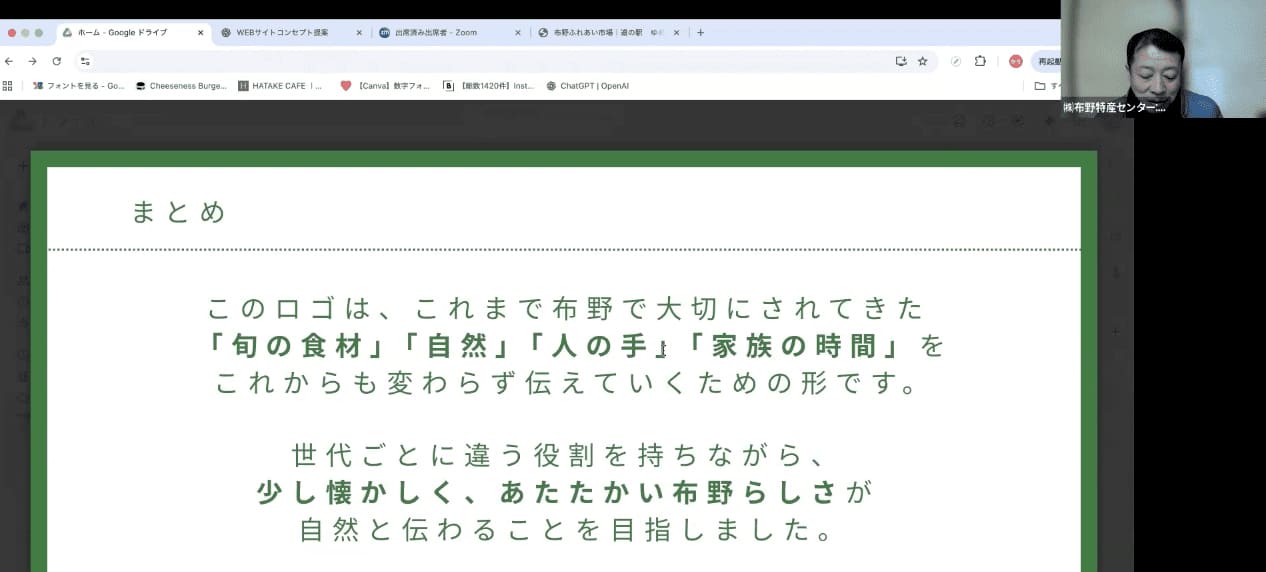The image size is (1266, 572).
Task: Close the ホーム - Google ドライブ tab
Action: pos(200,33)
